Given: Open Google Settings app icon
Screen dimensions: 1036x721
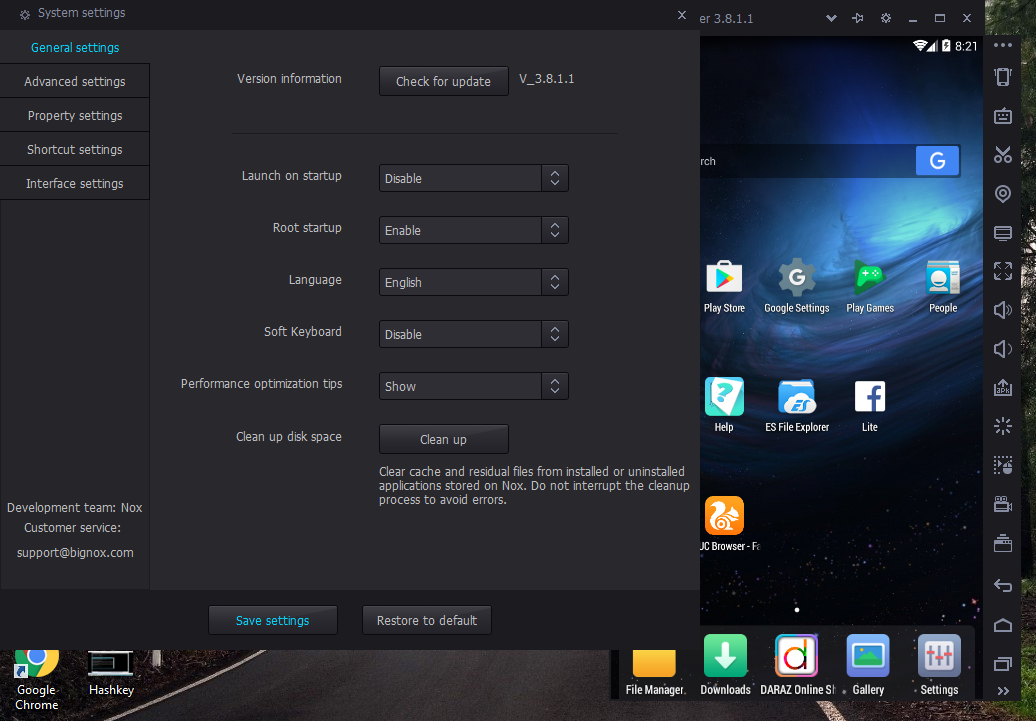Looking at the screenshot, I should click(x=797, y=278).
